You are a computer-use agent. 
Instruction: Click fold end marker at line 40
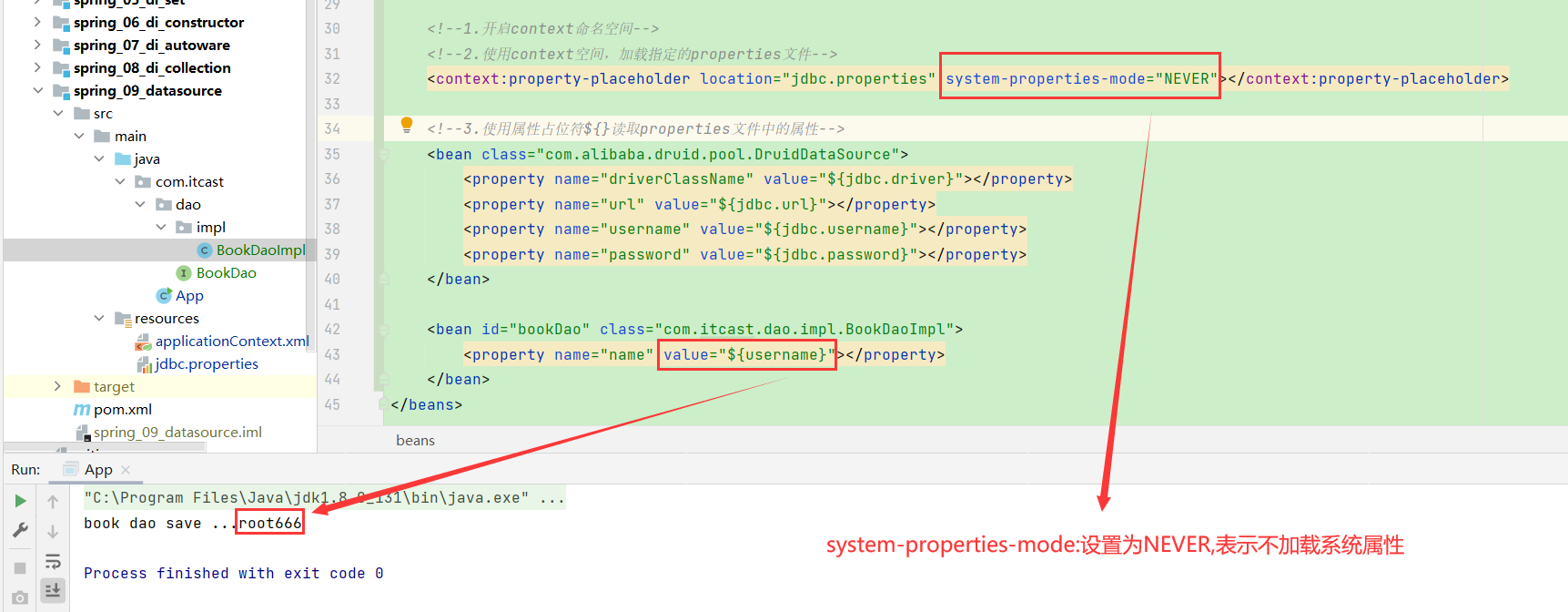383,279
